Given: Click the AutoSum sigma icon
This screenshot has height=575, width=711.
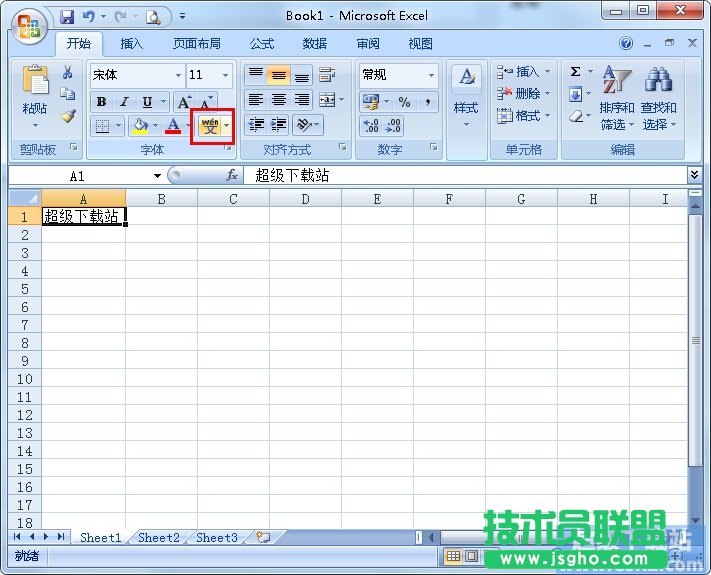Looking at the screenshot, I should tap(576, 73).
